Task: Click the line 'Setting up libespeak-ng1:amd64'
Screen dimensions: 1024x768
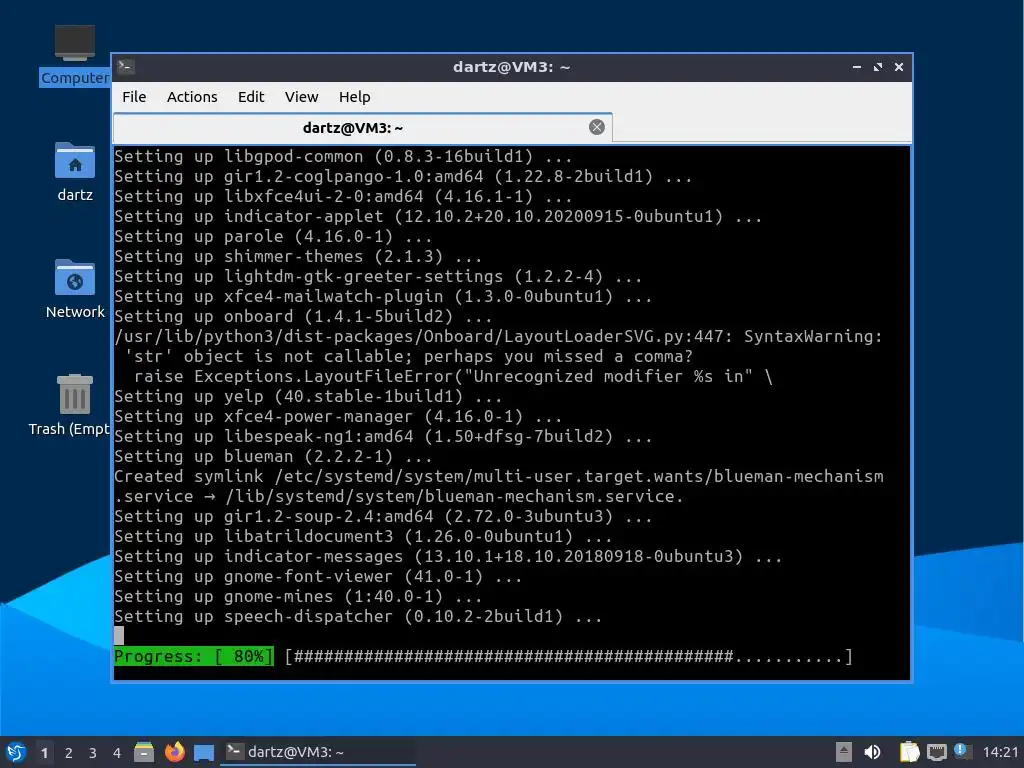Action: pyautogui.click(x=383, y=436)
